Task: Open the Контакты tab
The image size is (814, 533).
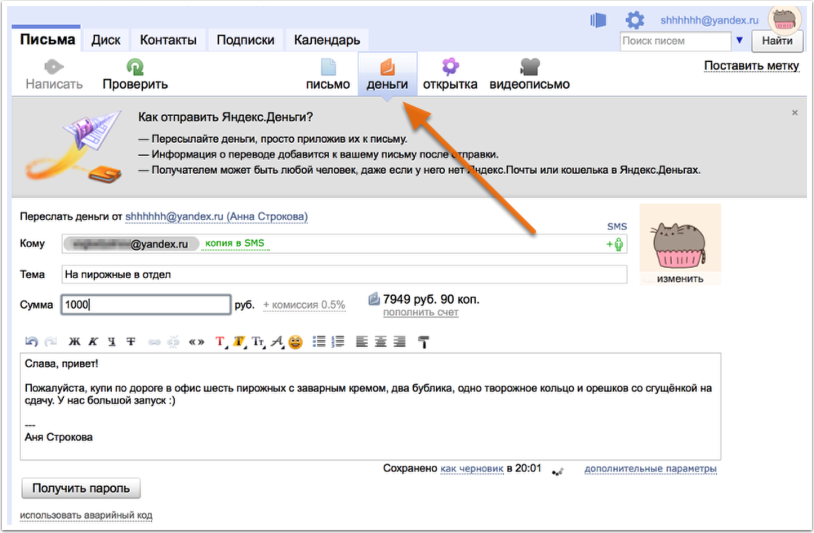Action: pos(168,40)
